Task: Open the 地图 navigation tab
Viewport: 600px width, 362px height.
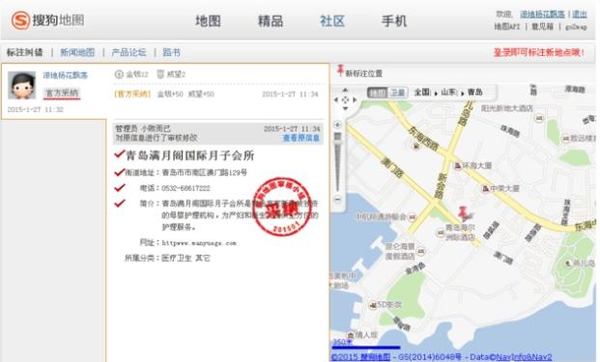Action: click(208, 21)
